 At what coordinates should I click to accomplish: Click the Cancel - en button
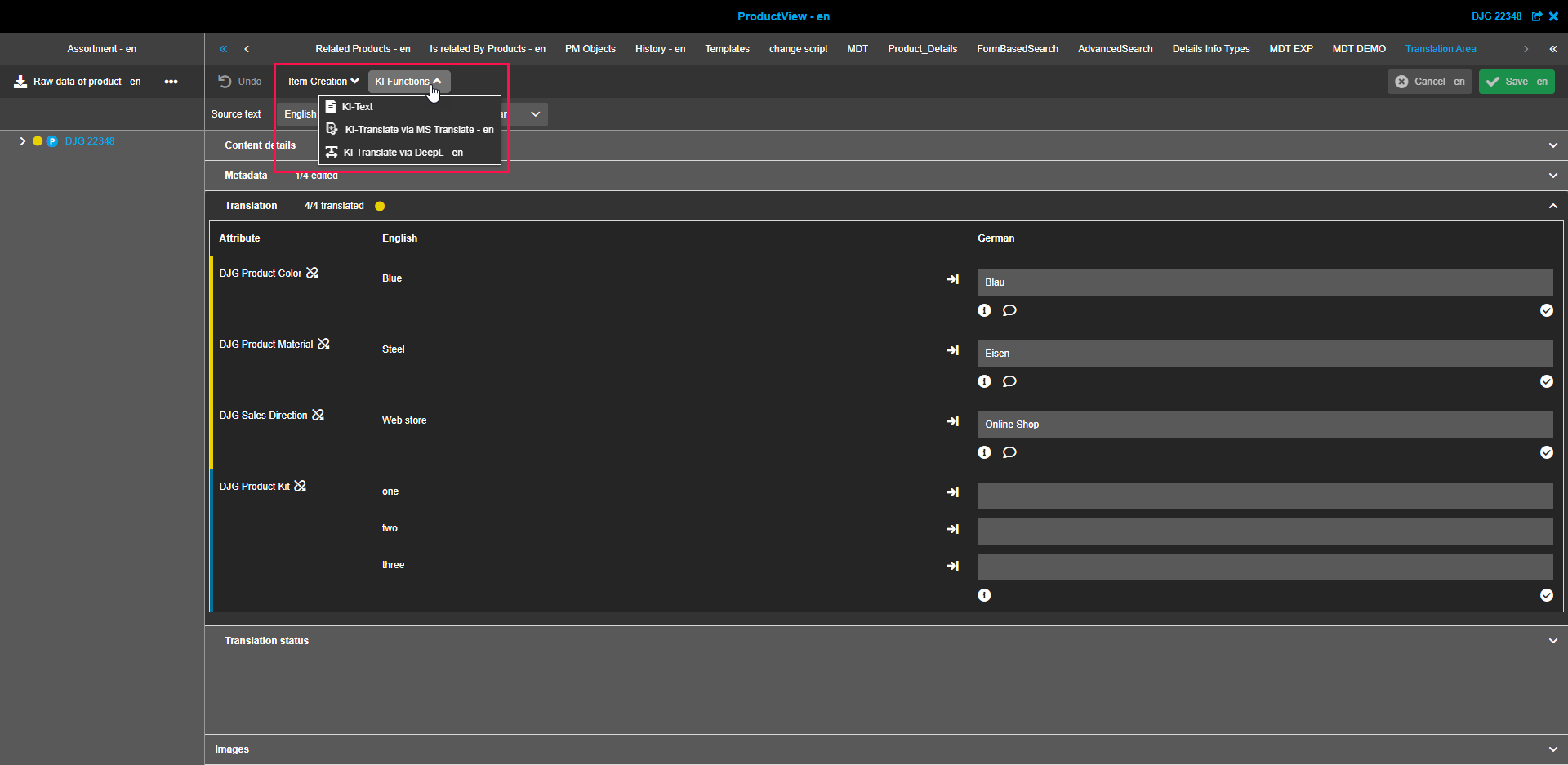(1429, 82)
